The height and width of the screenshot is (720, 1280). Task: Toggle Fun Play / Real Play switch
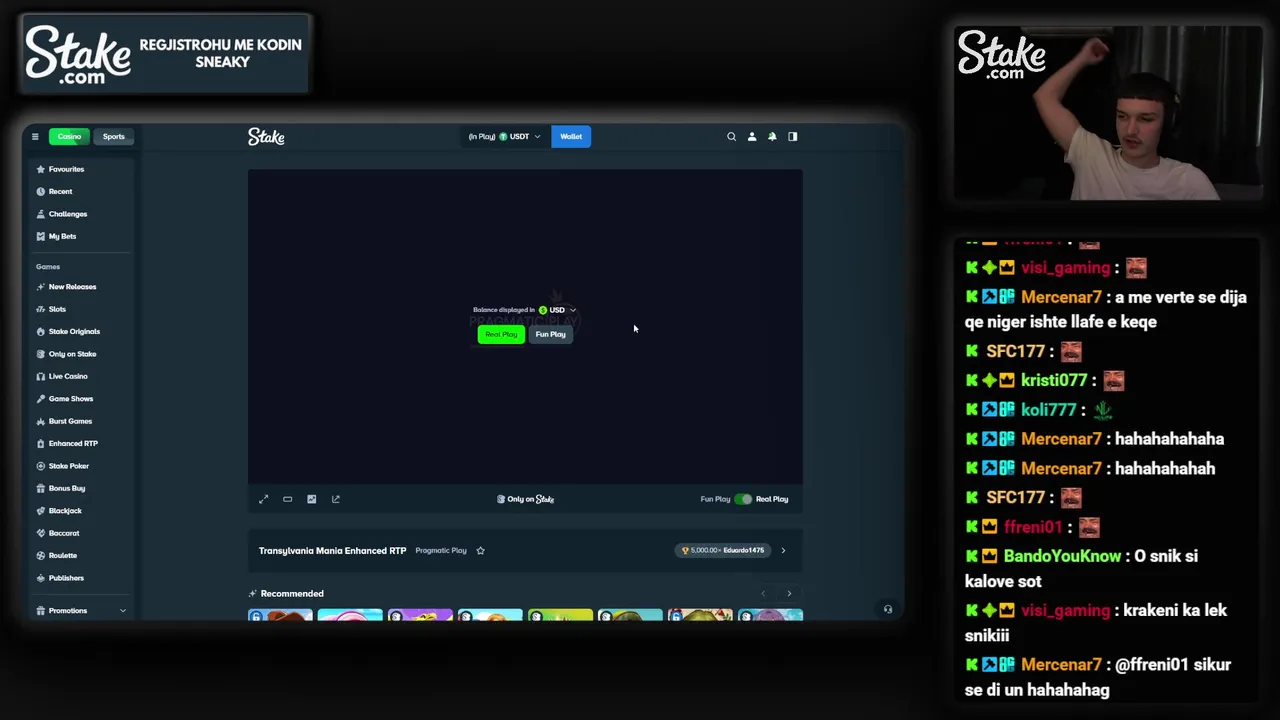point(743,499)
